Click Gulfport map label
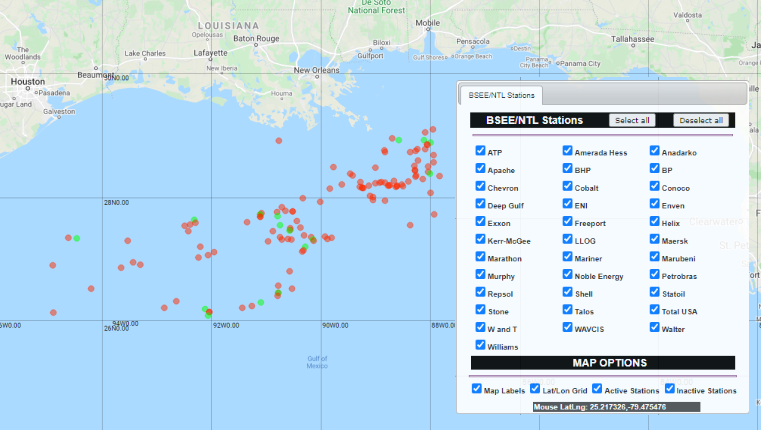 [x=370, y=56]
